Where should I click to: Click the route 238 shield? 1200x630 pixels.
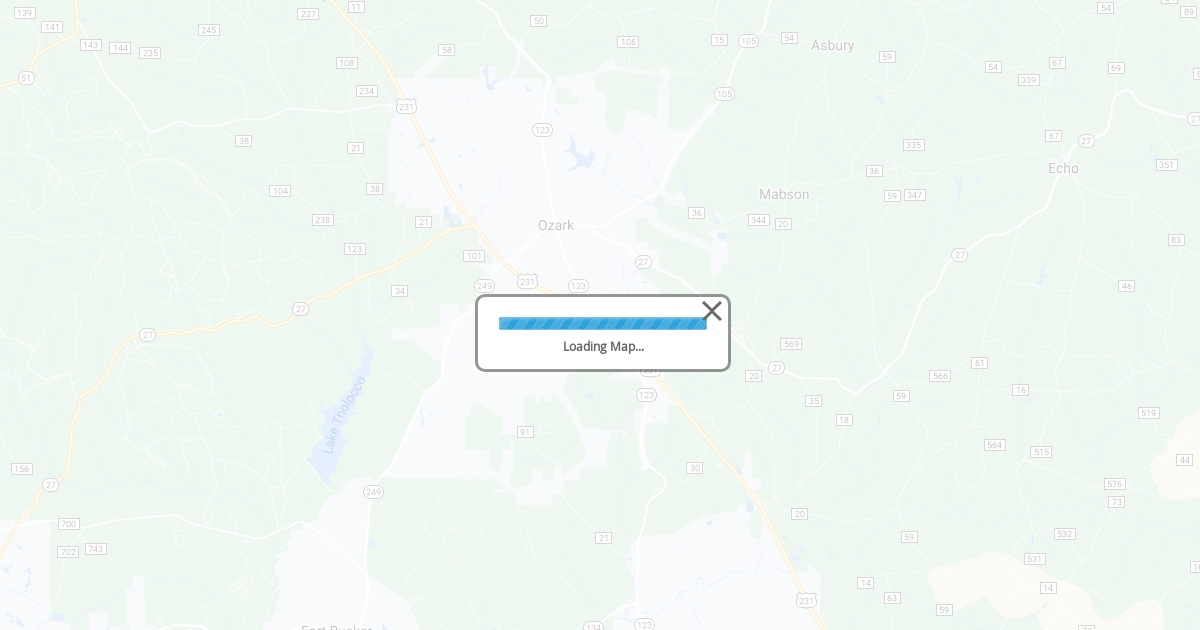323,220
